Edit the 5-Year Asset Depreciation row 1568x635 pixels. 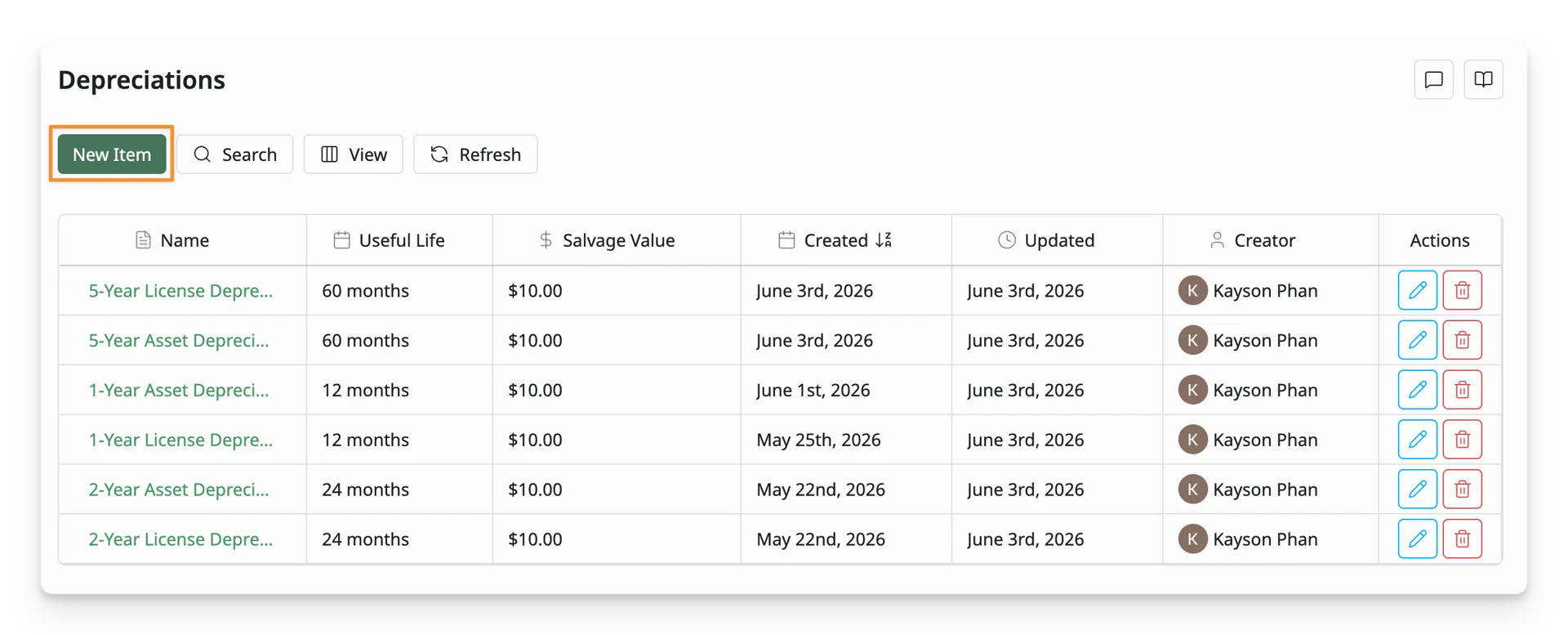(x=1418, y=340)
